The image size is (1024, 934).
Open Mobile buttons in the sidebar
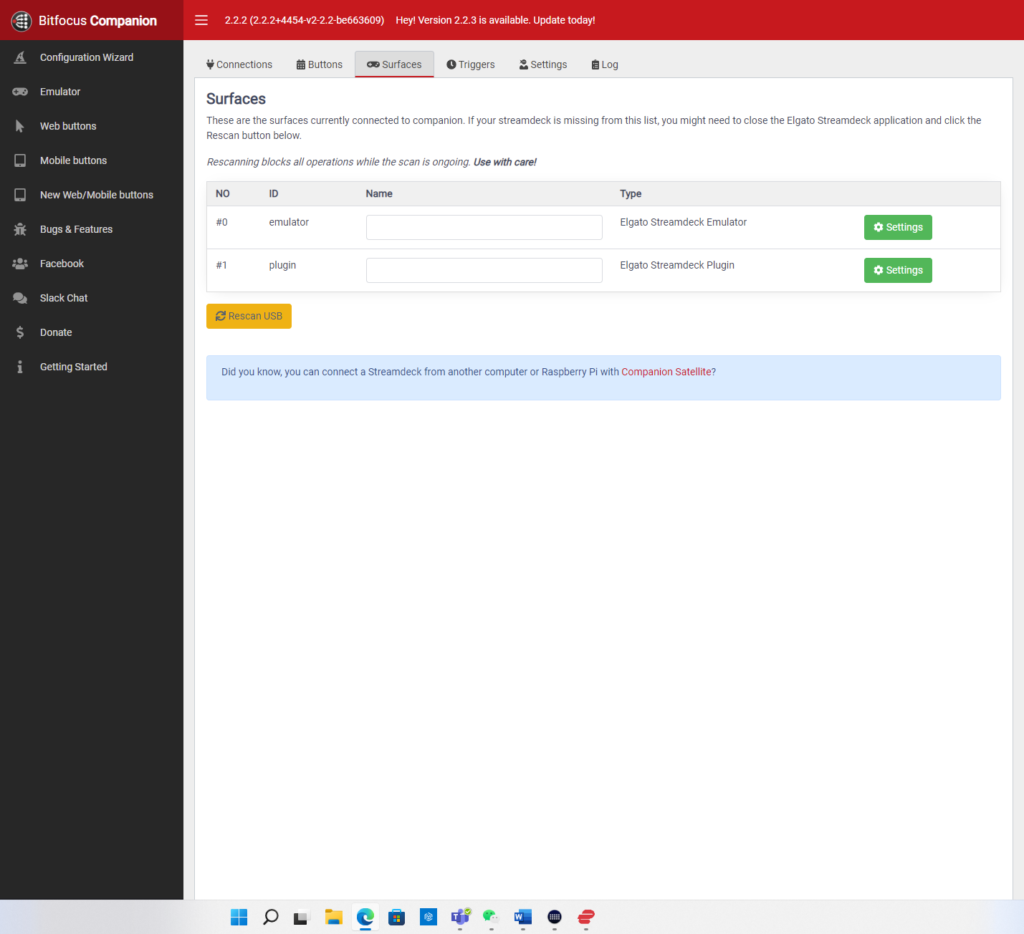pos(73,161)
